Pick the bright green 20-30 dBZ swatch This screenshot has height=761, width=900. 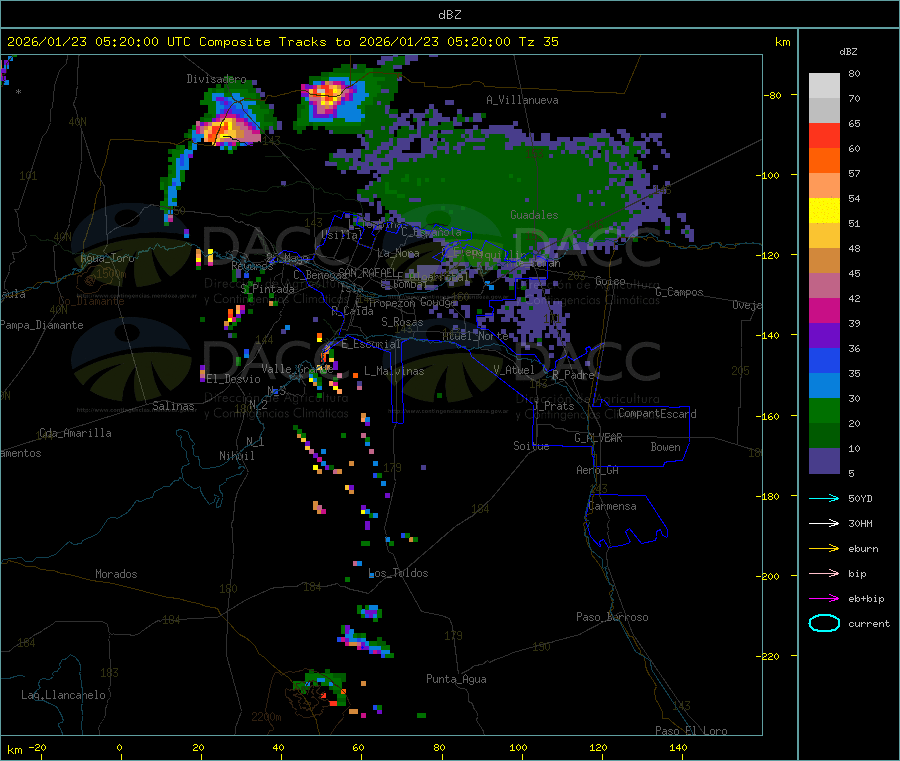(824, 410)
